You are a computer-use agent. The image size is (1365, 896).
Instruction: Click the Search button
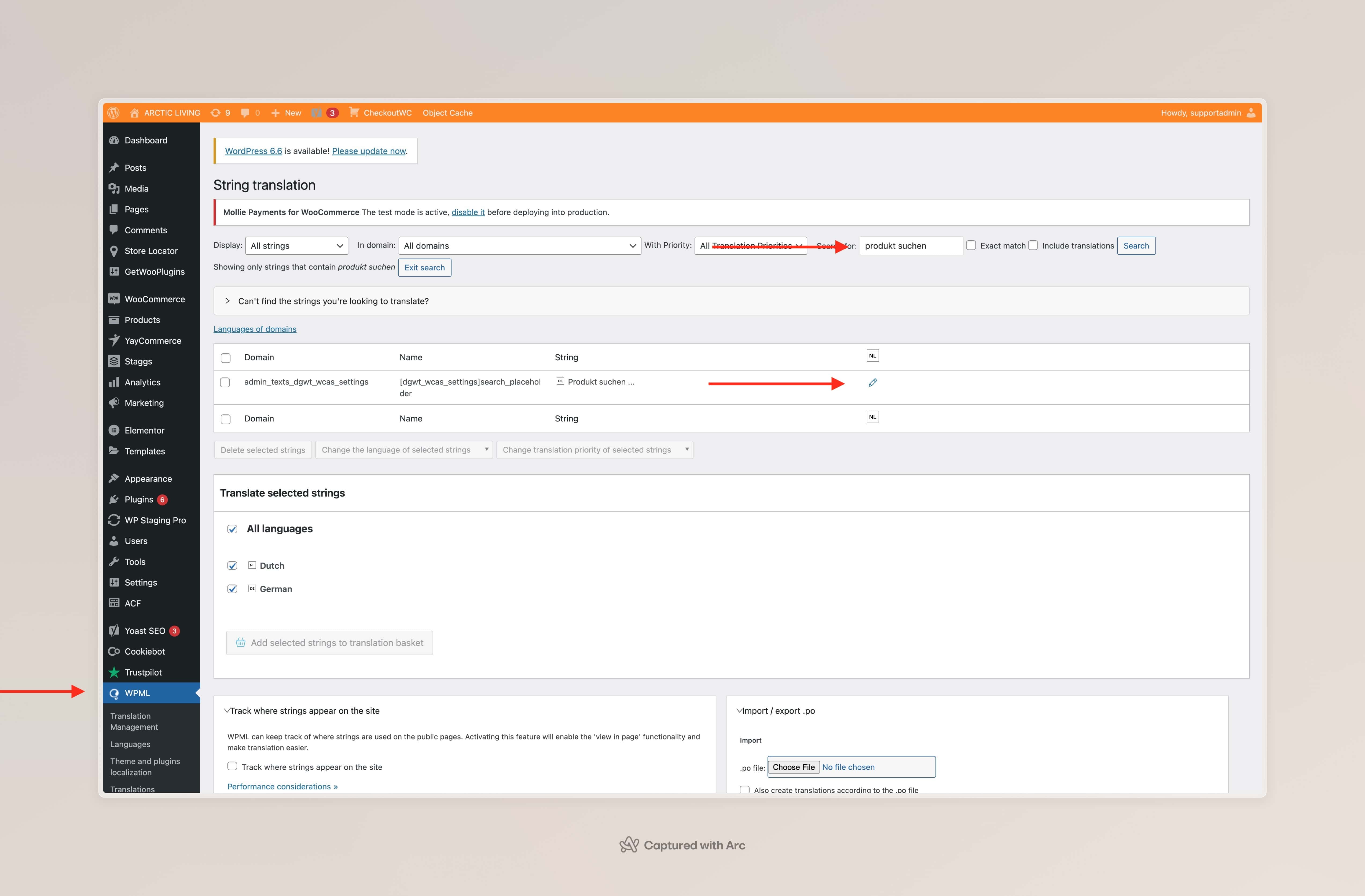tap(1136, 245)
